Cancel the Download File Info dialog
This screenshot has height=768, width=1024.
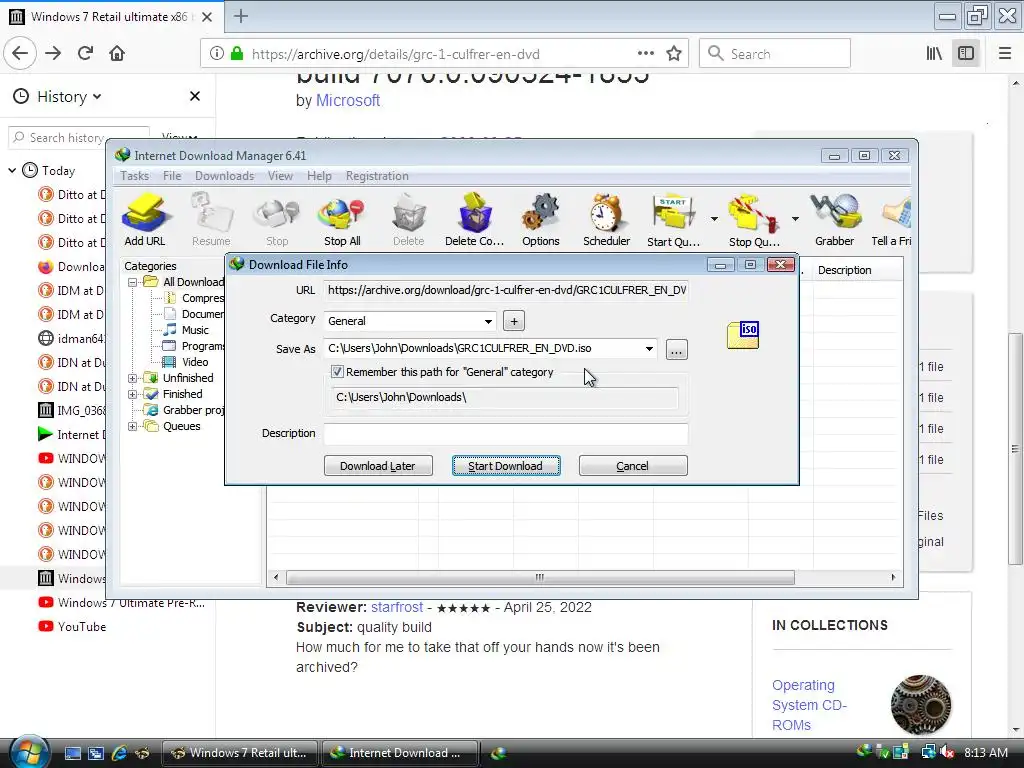pyautogui.click(x=633, y=466)
